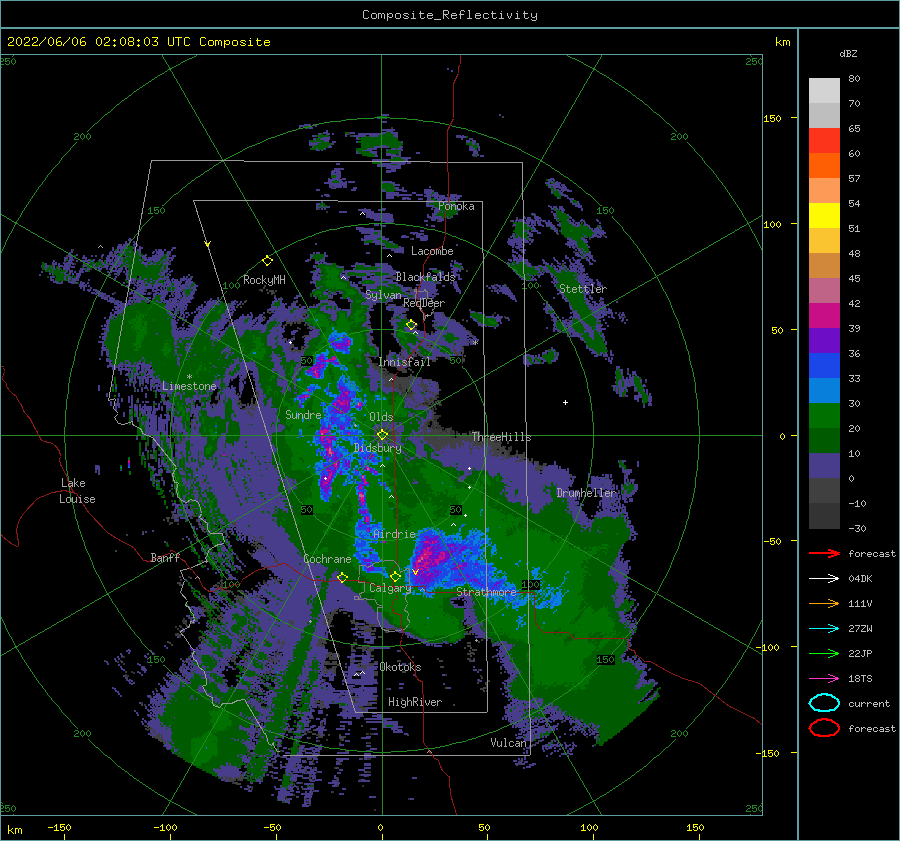Select the 65 dBZ red swatch
The width and height of the screenshot is (900, 841).
(x=824, y=141)
